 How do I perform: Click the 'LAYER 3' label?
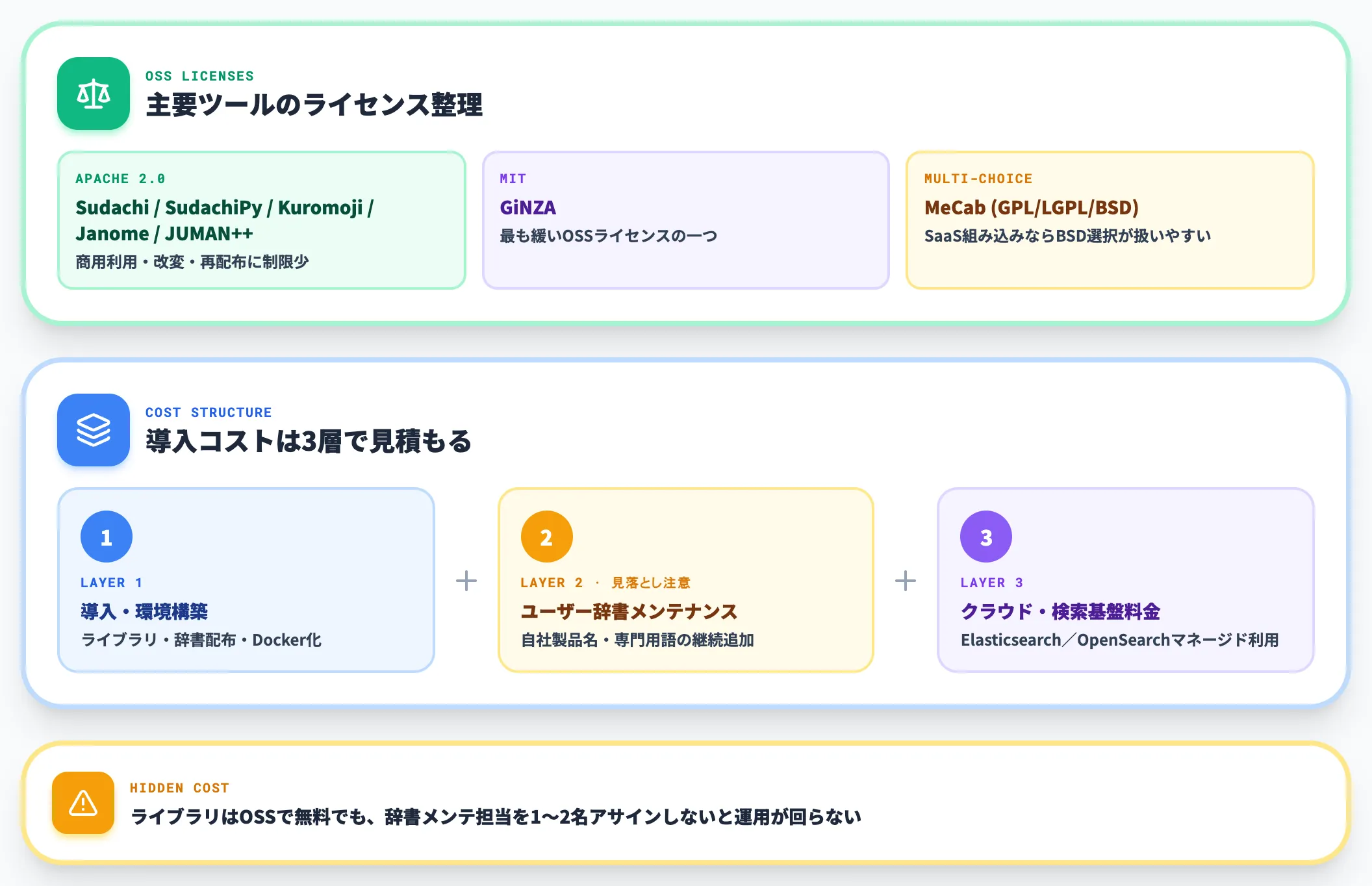point(992,583)
